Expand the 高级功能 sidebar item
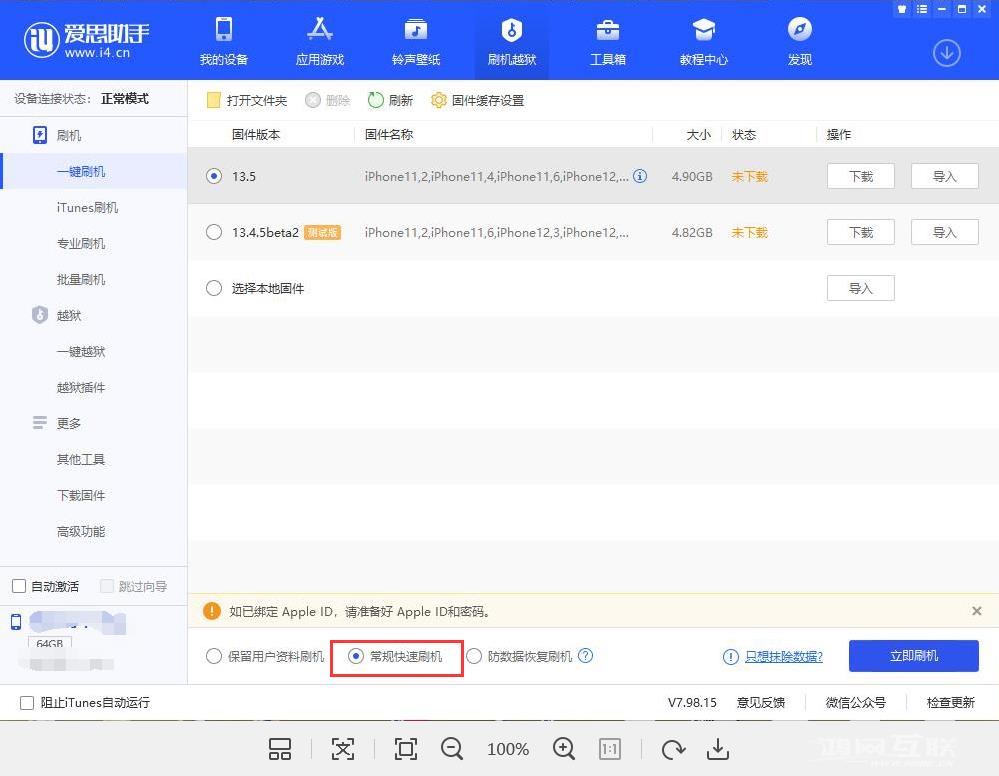The height and width of the screenshot is (776, 999). point(81,531)
